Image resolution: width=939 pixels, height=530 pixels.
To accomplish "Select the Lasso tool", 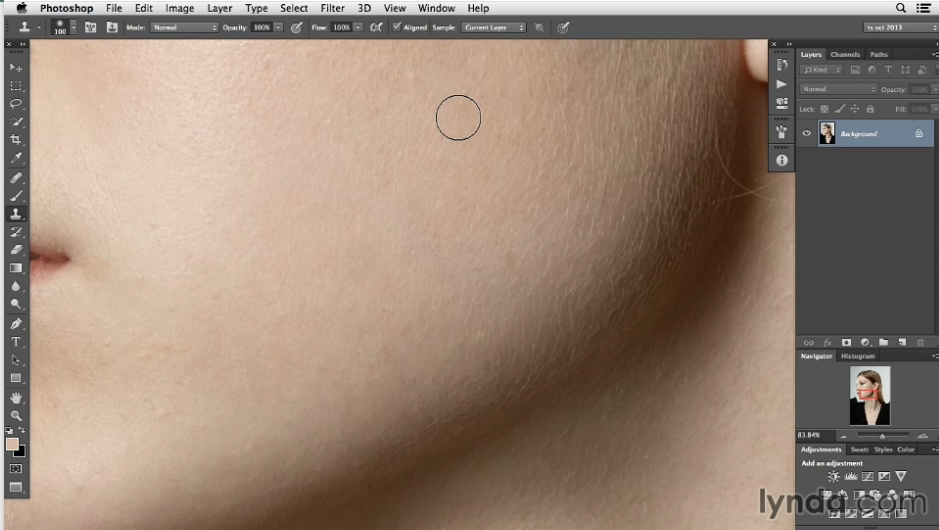I will (x=16, y=104).
